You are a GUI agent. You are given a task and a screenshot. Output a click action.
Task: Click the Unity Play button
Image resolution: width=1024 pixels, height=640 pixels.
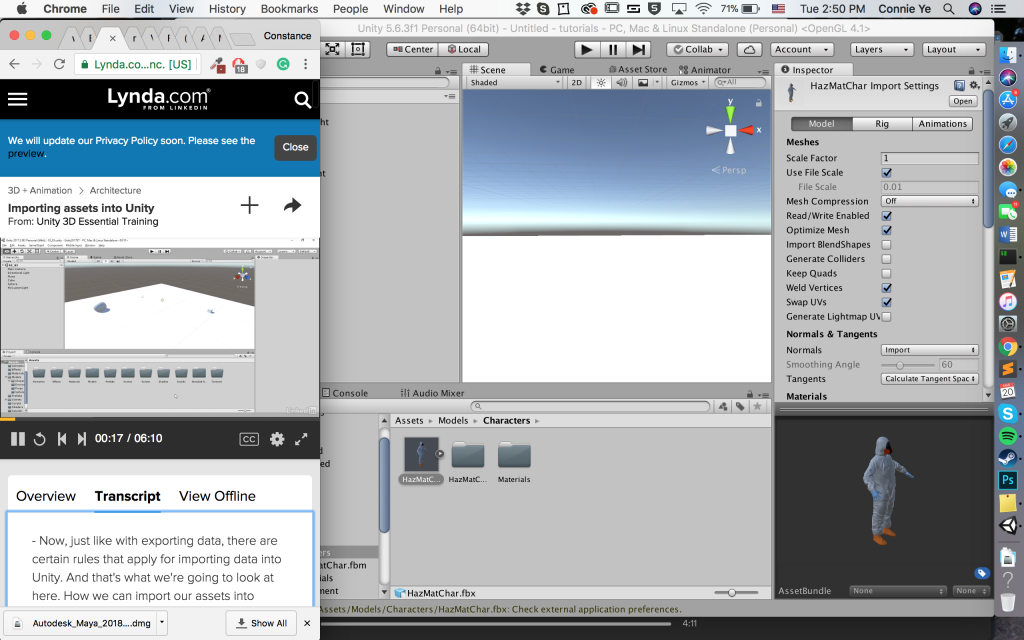[x=586, y=50]
